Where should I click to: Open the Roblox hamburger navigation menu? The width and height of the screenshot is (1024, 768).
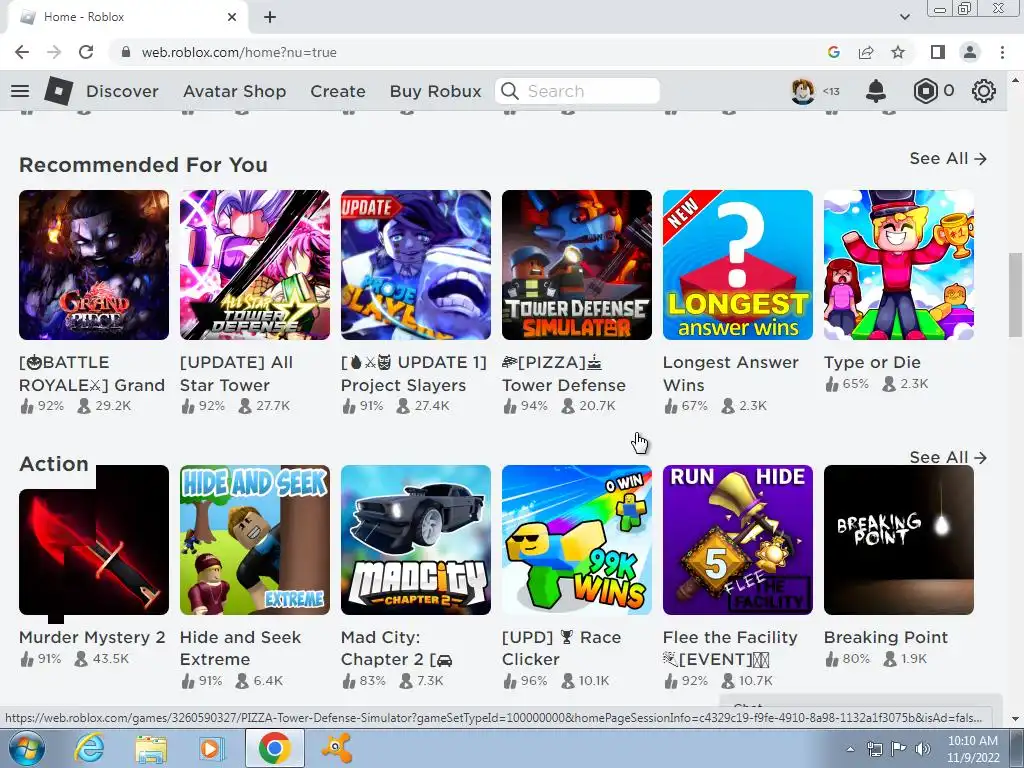pyautogui.click(x=20, y=91)
